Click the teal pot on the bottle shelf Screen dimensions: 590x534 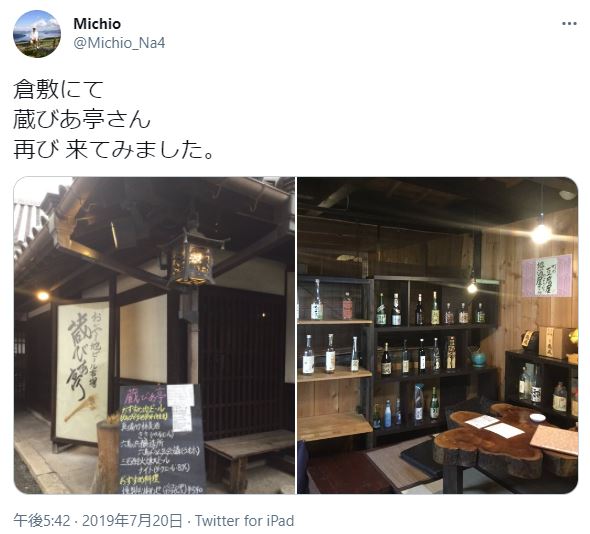pyautogui.click(x=479, y=359)
